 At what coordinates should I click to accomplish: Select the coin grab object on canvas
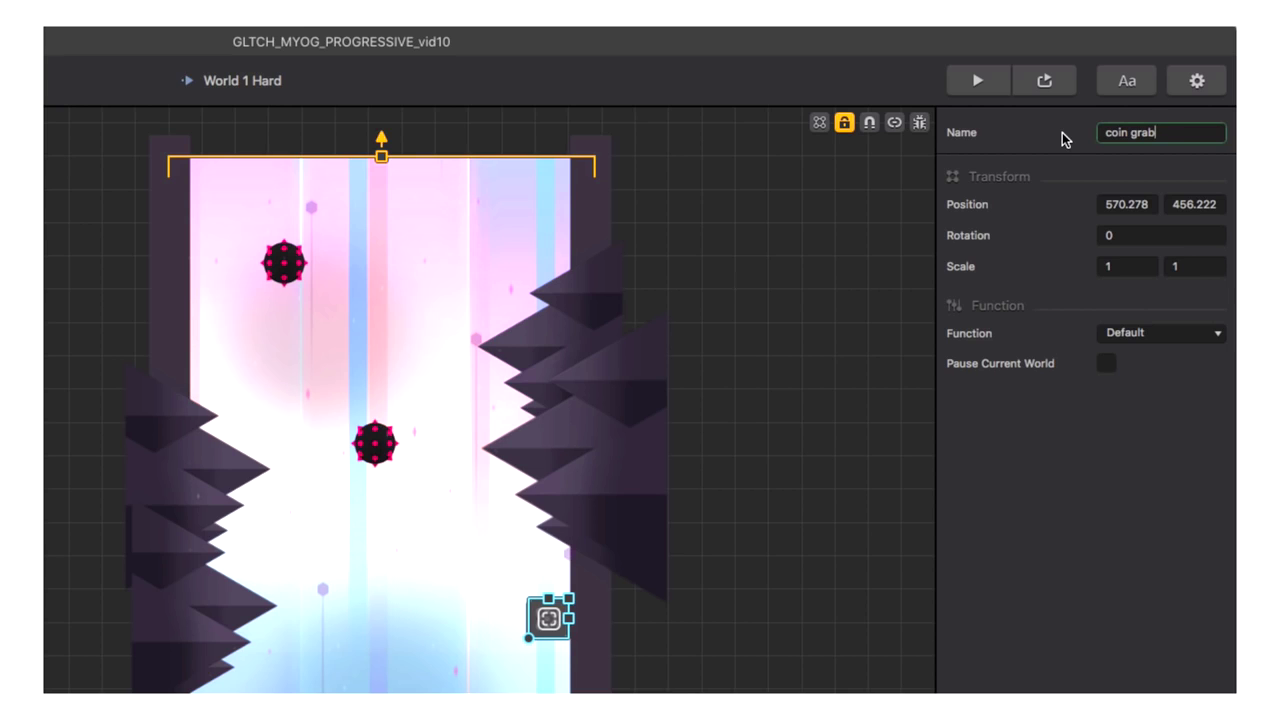548,619
